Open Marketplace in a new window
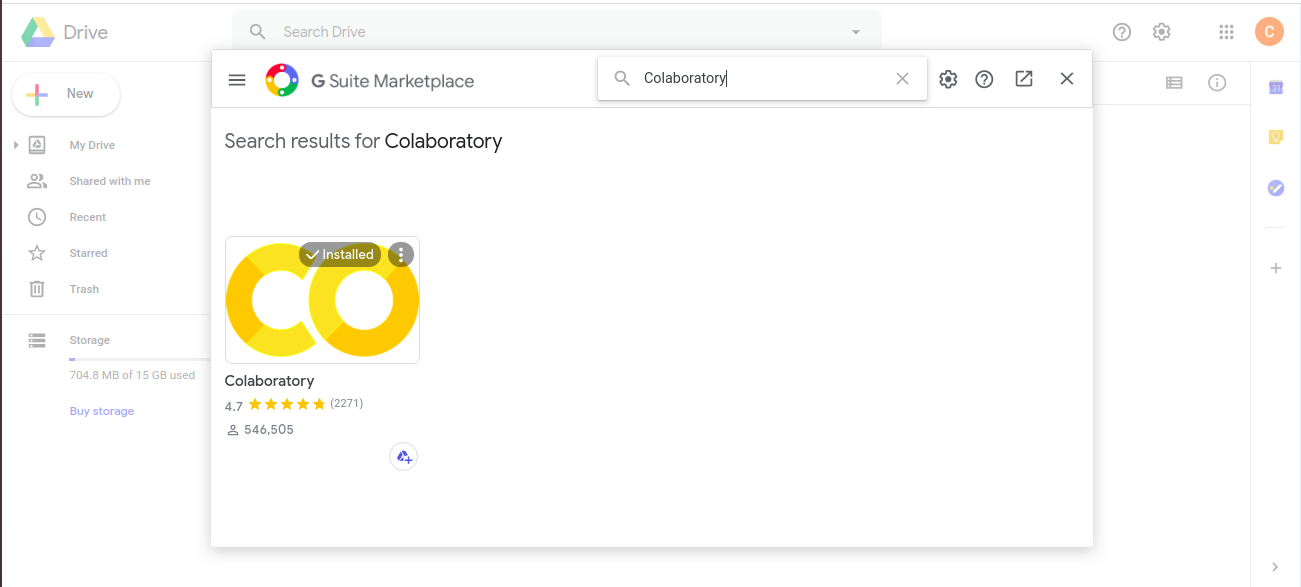This screenshot has height=587, width=1301. click(x=1023, y=78)
